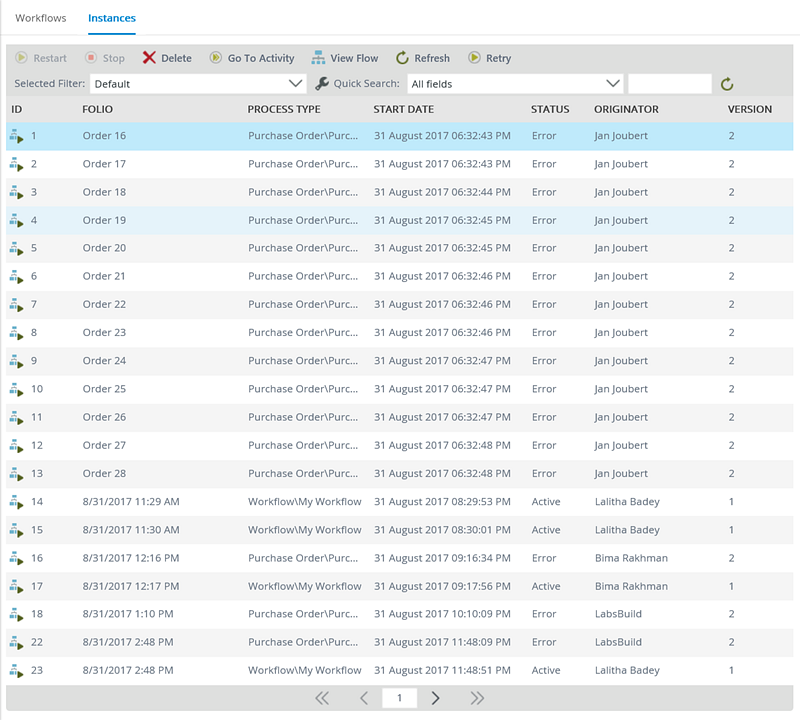Click the quick search text field
Screen dimensions: 800x720
click(669, 84)
